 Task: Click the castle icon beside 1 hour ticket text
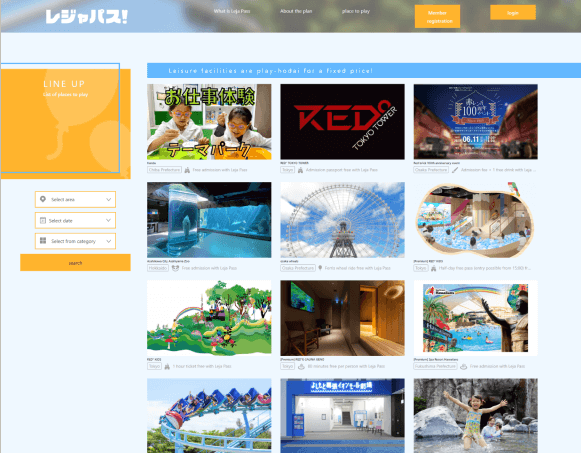pyautogui.click(x=167, y=366)
